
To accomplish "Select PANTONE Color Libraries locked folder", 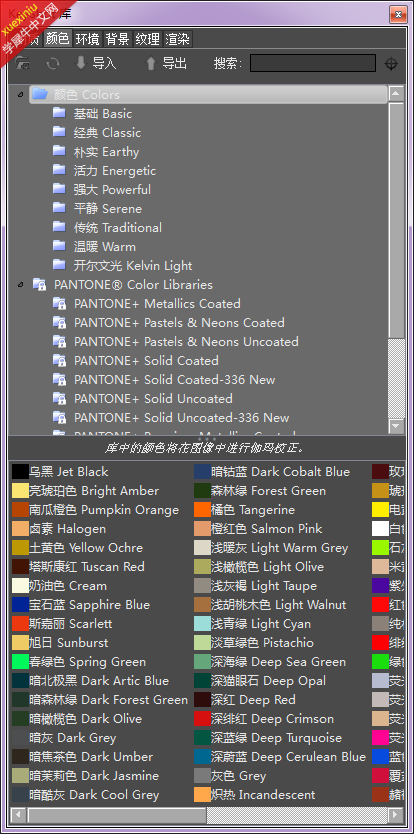I will pos(122,285).
